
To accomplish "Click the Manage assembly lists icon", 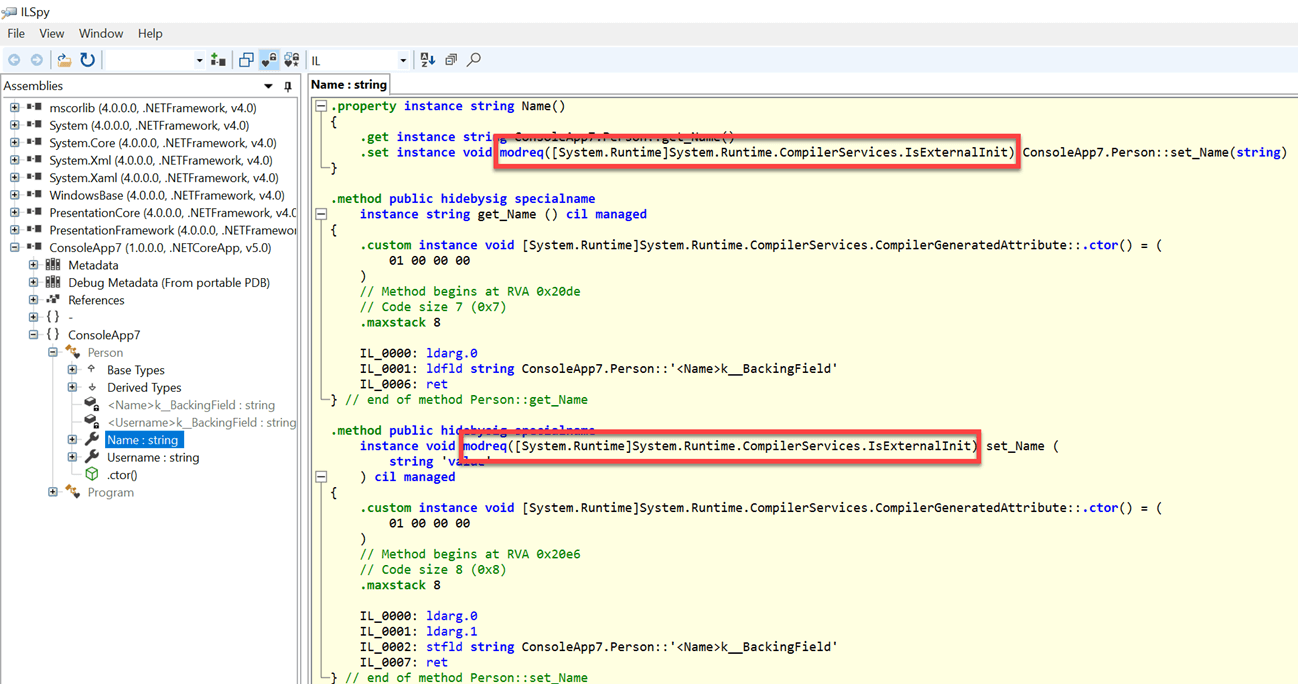I will [218, 60].
